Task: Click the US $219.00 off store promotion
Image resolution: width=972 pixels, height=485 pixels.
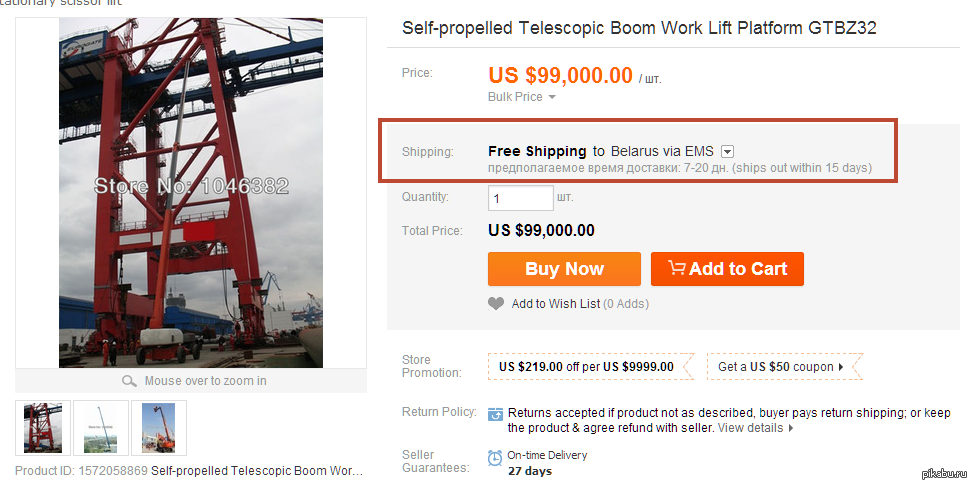Action: pos(588,367)
